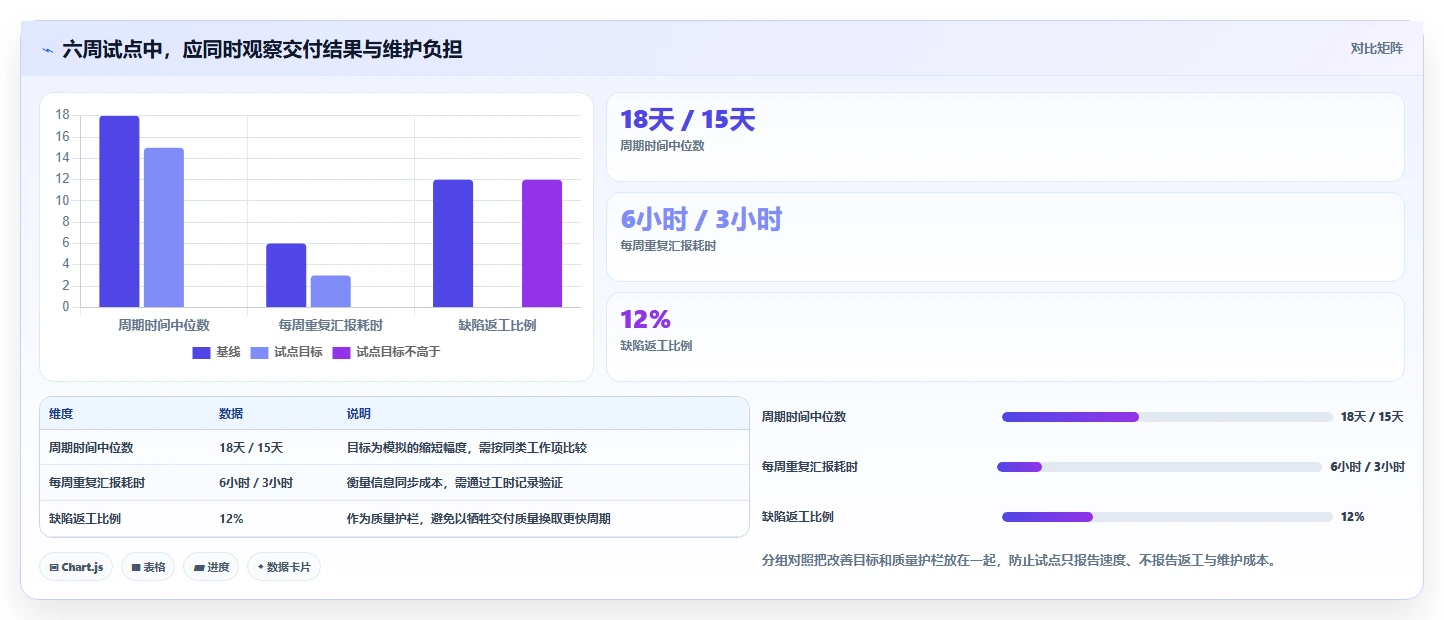Click the 试点目标不高于 purple legend box
Screen dimensions: 1444x620
coord(341,352)
